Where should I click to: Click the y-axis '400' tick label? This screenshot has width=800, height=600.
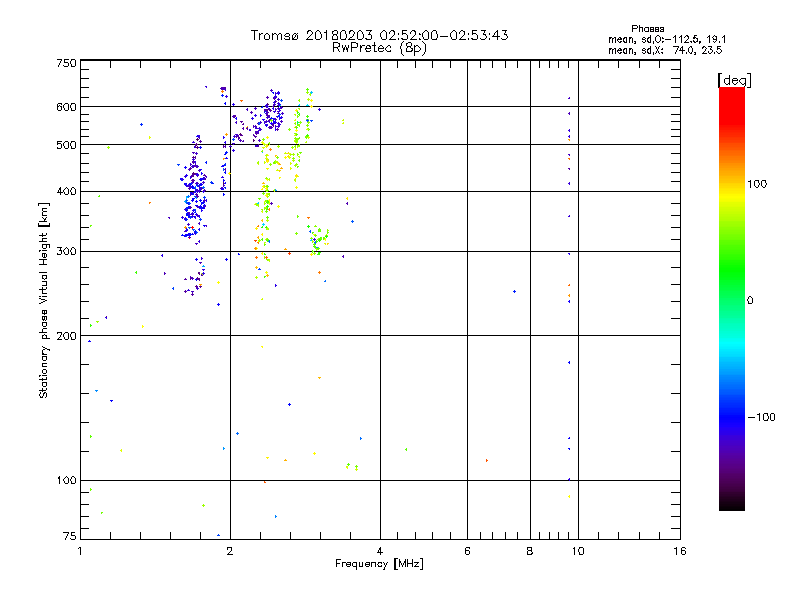coord(66,191)
